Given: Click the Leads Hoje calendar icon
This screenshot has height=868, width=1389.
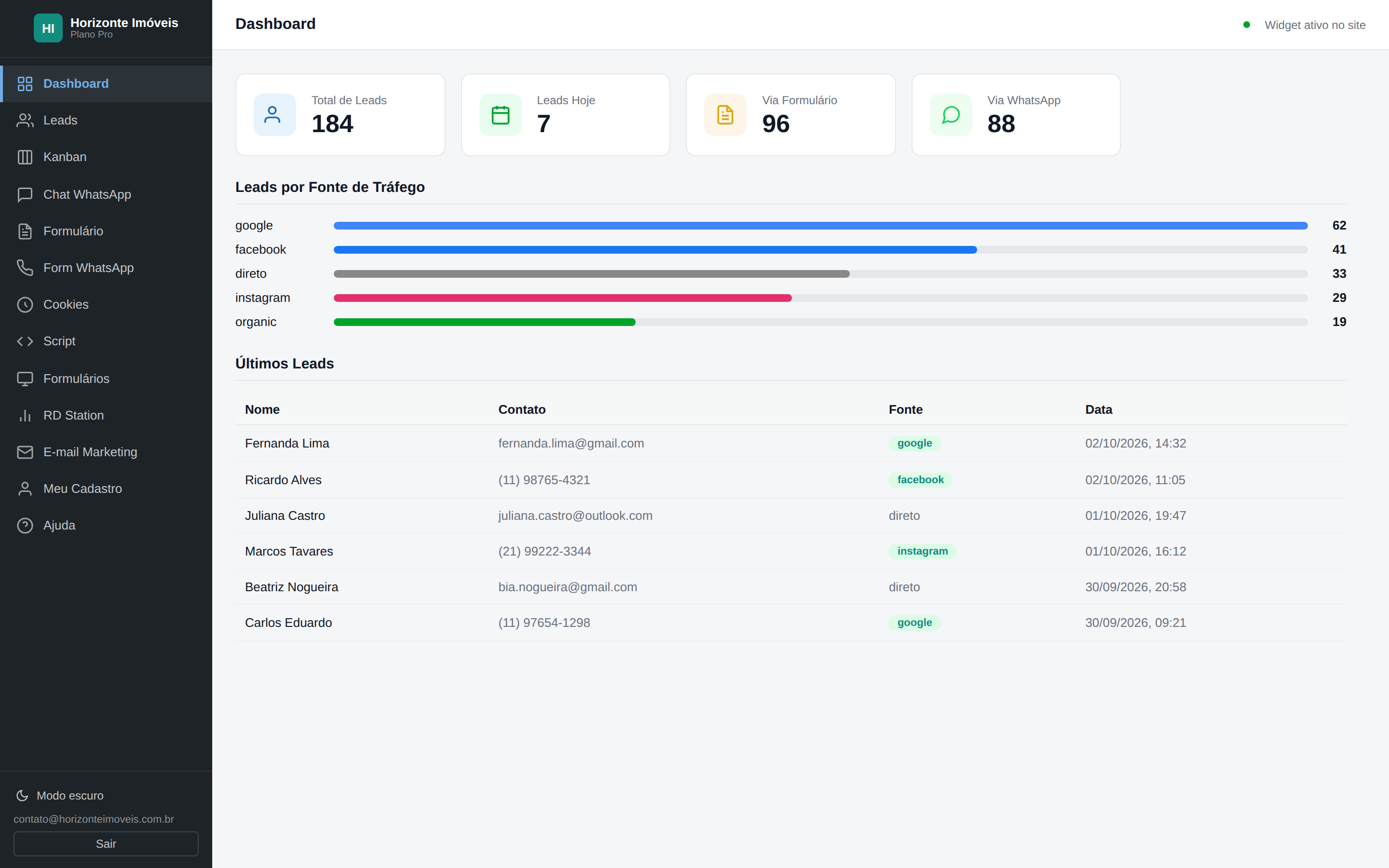Looking at the screenshot, I should coord(500,115).
